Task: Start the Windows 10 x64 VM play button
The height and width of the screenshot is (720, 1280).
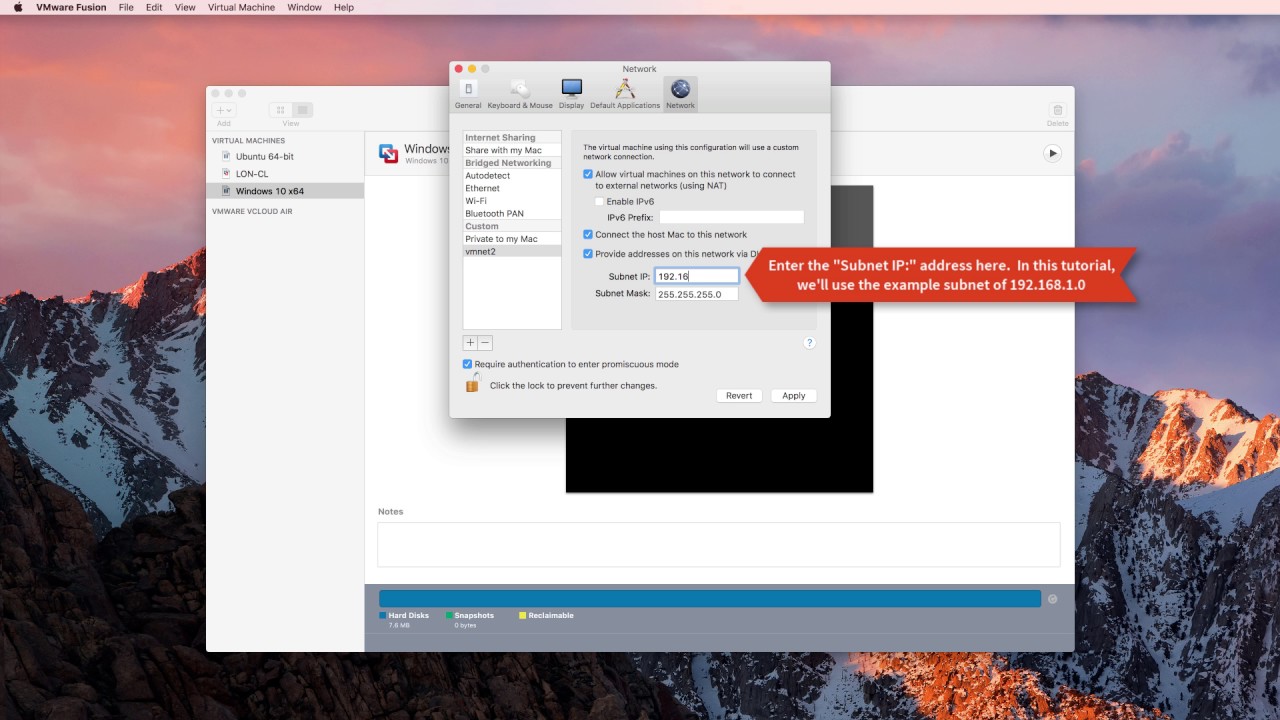Action: pos(1052,153)
